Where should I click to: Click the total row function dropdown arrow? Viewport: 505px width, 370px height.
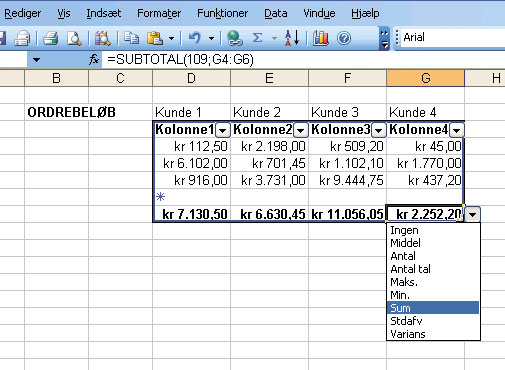[x=473, y=214]
